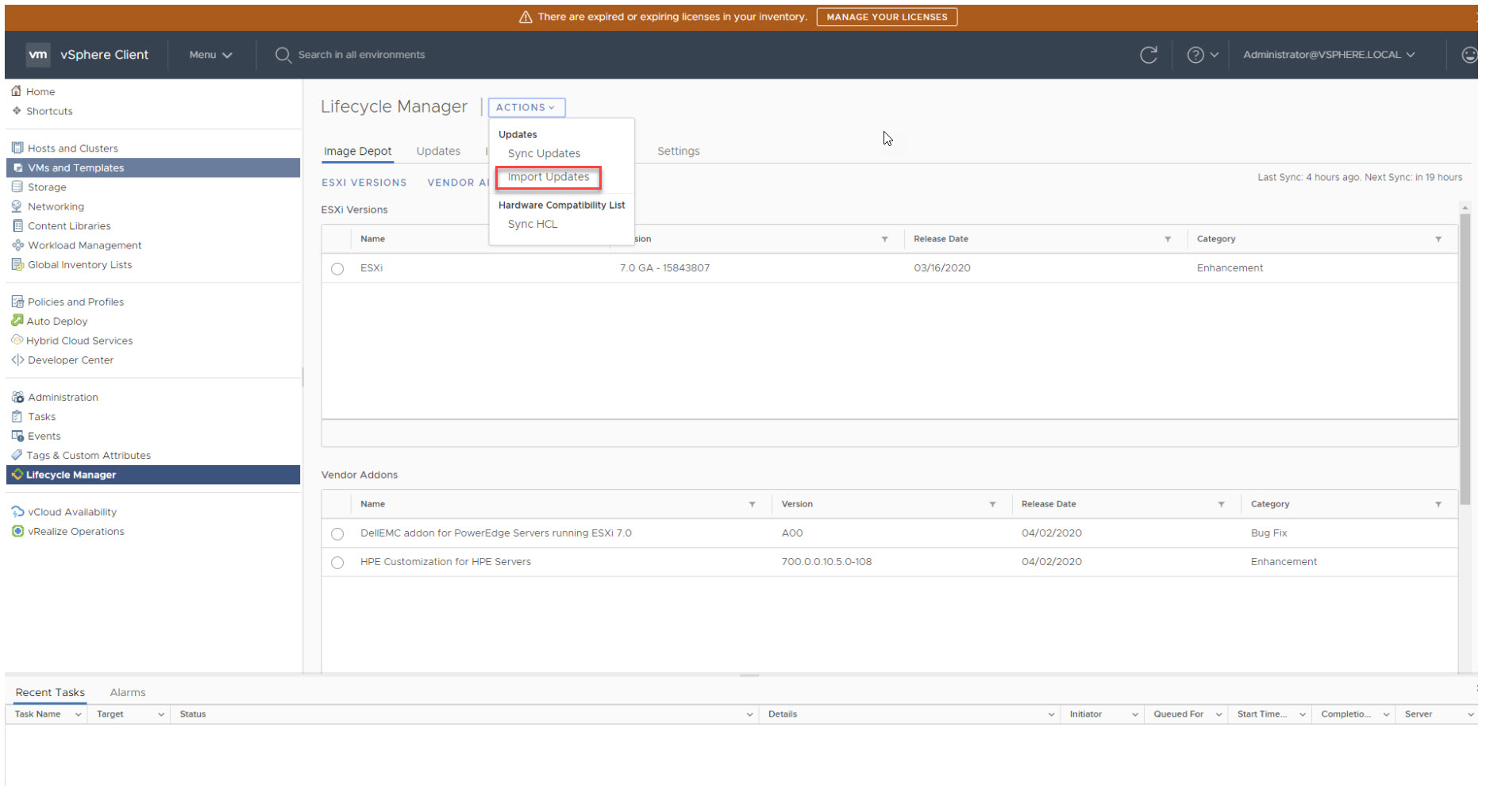
Task: Expand the ACTIONS dropdown
Action: (526, 107)
